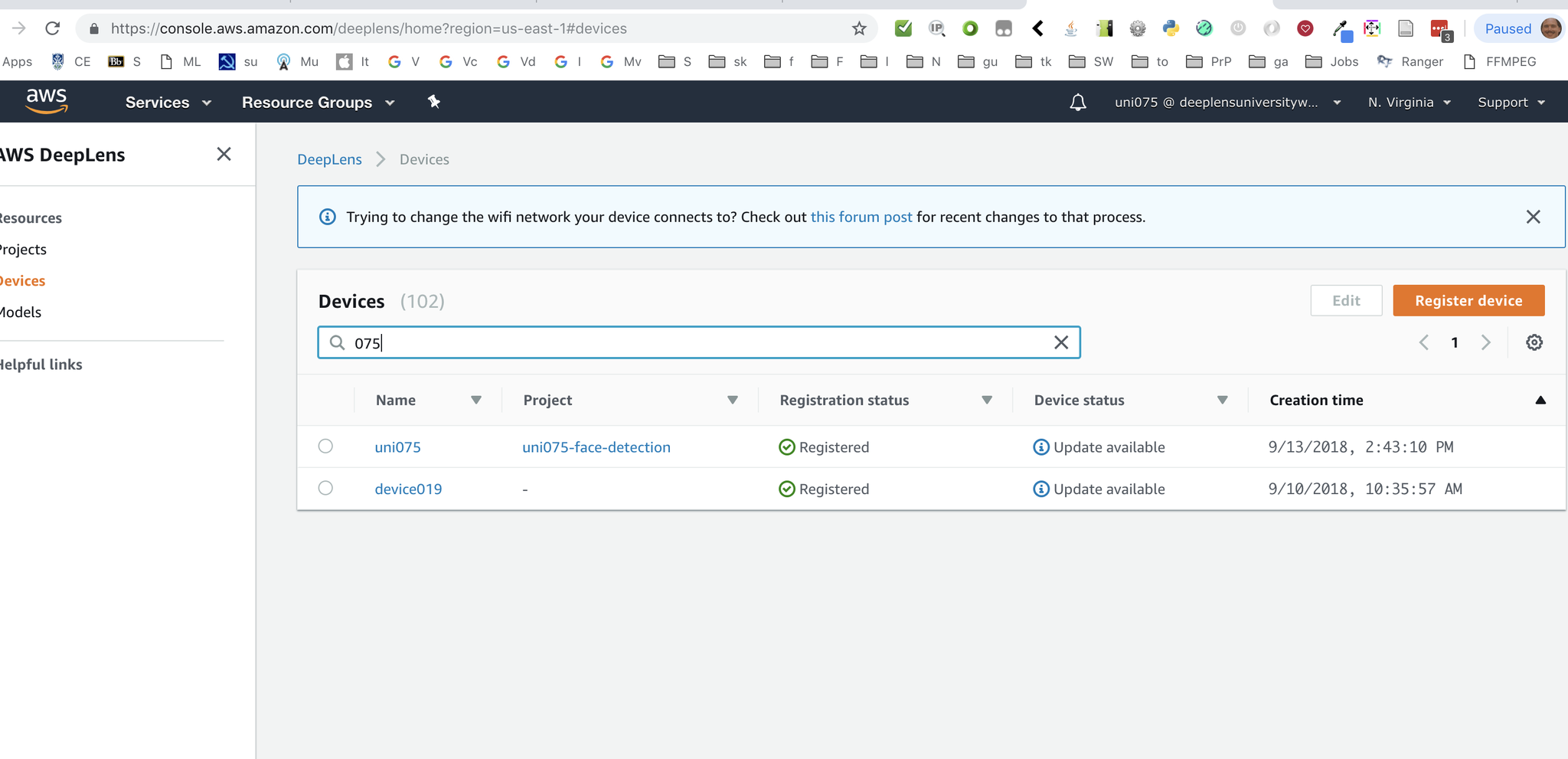Dismiss the wifi network info banner
This screenshot has height=759, width=1568.
[1533, 217]
